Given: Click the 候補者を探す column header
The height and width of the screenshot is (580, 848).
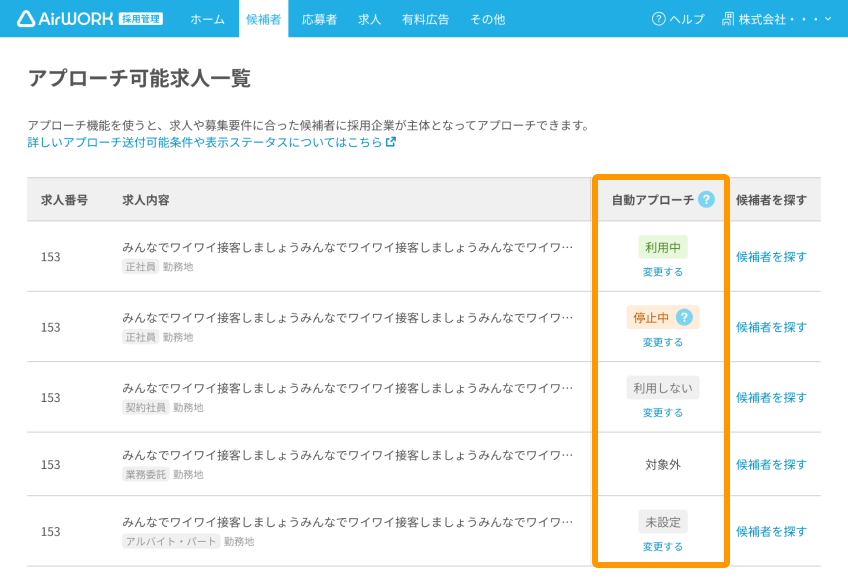Looking at the screenshot, I should point(771,200).
